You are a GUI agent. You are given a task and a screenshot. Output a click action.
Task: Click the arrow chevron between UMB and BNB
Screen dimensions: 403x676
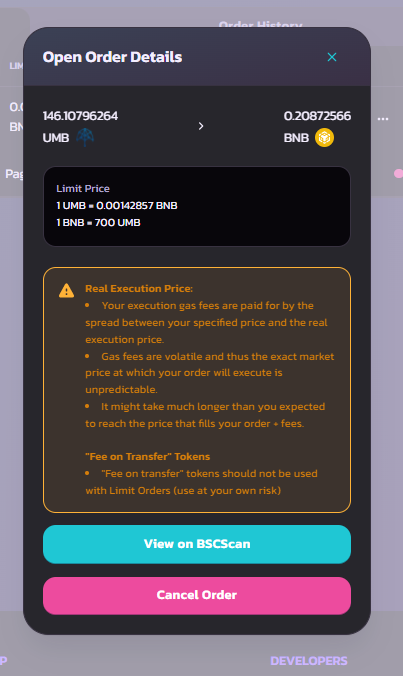pyautogui.click(x=201, y=126)
